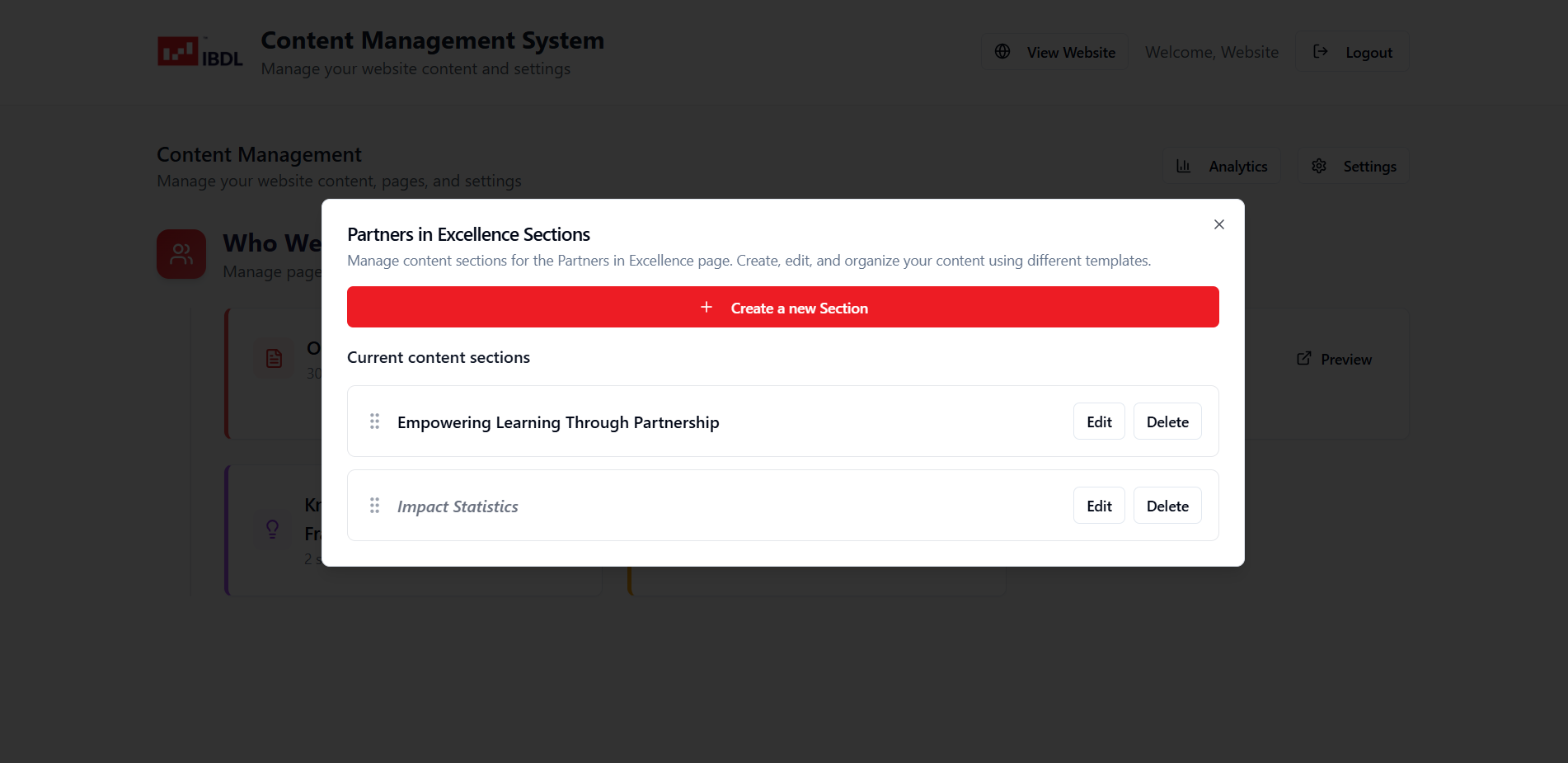Delete the Impact Statistics section

(1167, 506)
